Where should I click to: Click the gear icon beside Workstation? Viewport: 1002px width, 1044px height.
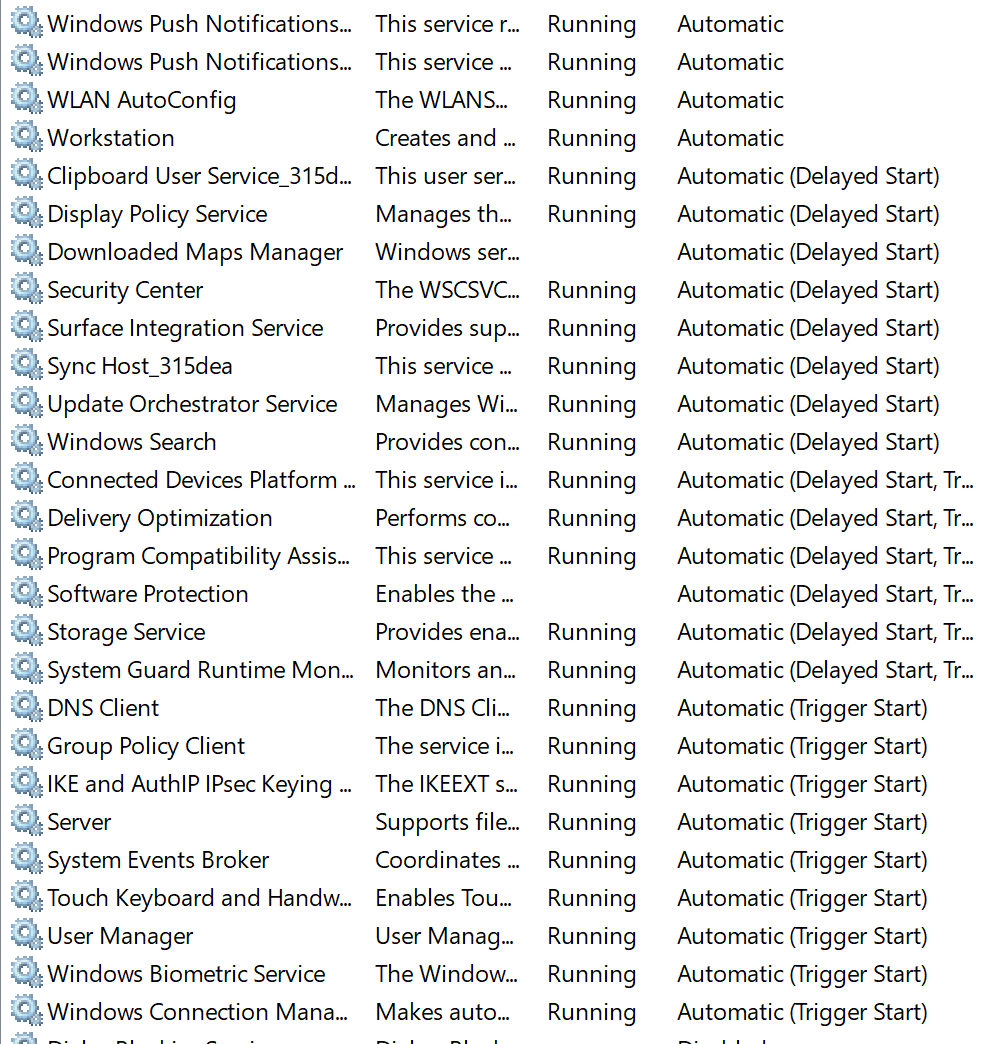27,136
